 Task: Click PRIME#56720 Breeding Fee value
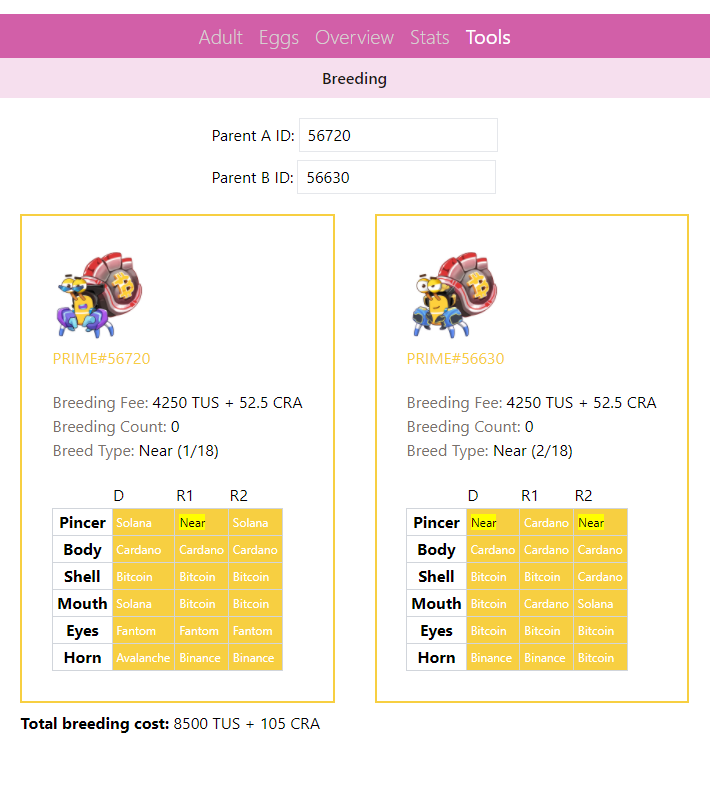227,403
